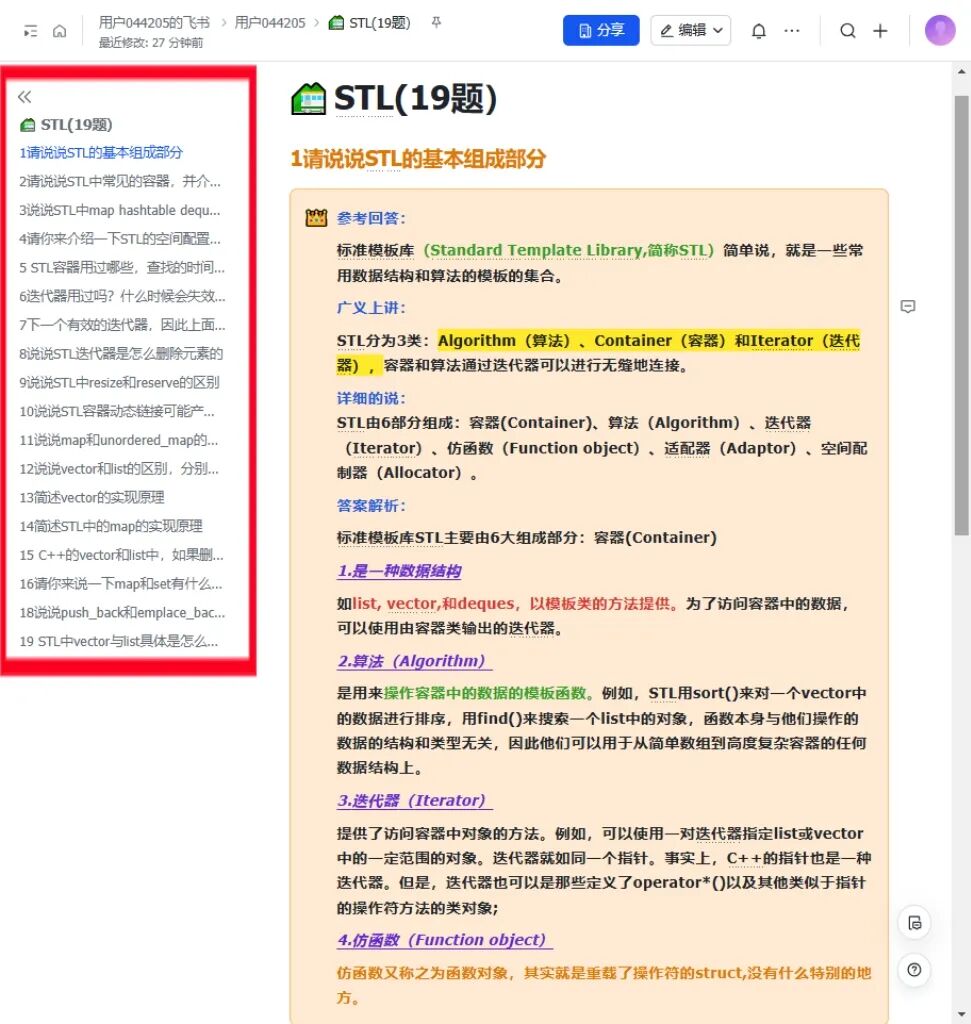Go to 用户044205的飞书 breadcrumb
971x1024 pixels.
[x=154, y=23]
